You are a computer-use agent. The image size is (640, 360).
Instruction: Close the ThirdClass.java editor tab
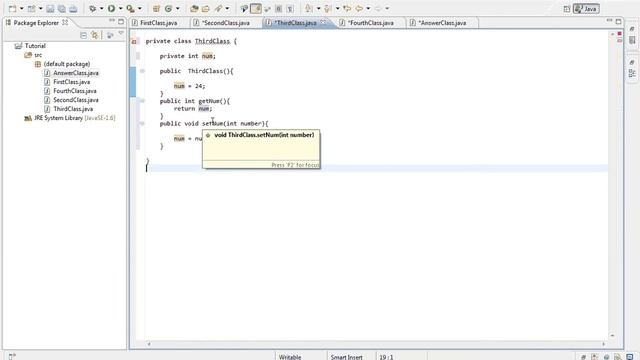324,22
